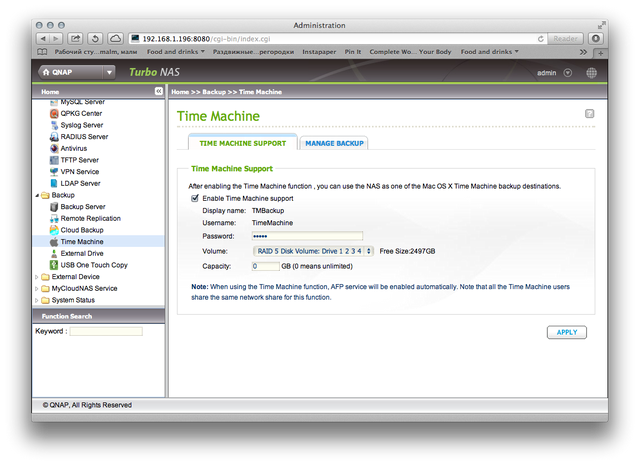
Task: Open the bookmarks book icon
Action: coord(42,52)
